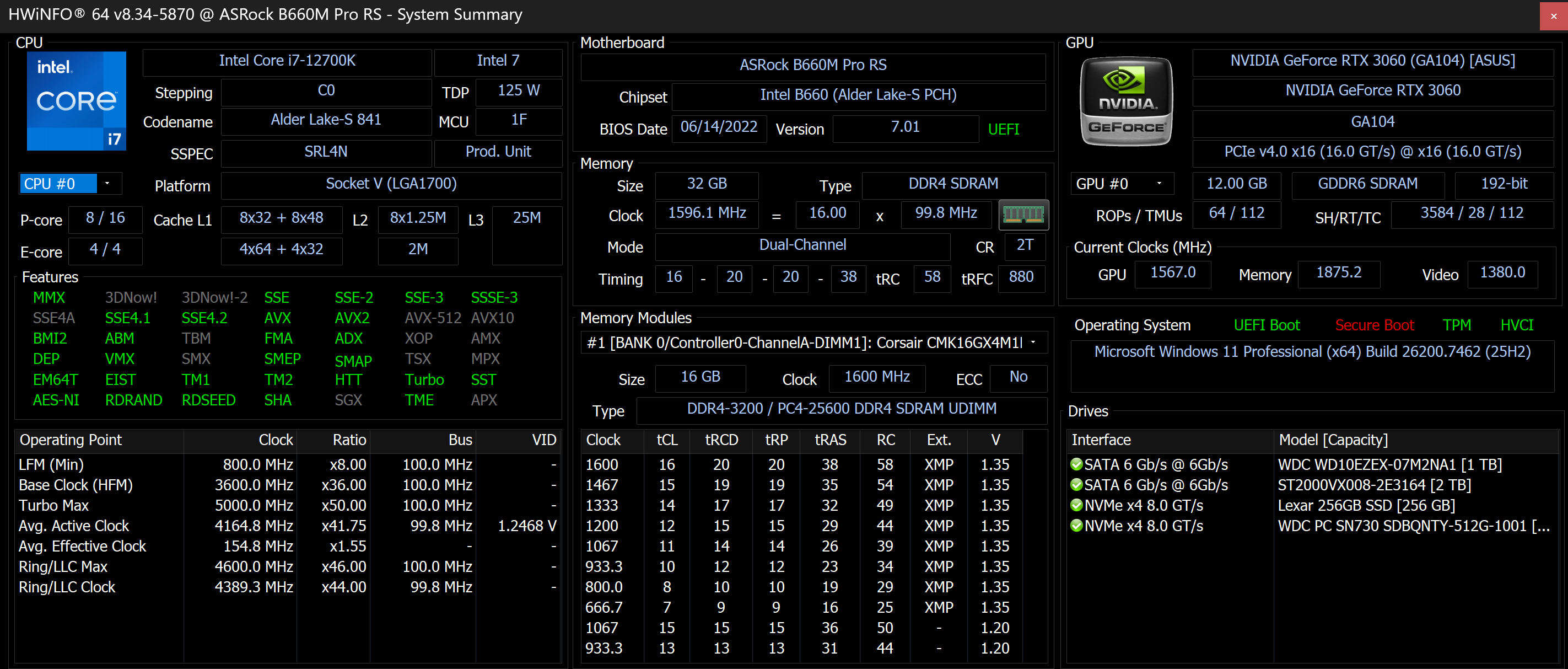This screenshot has height=669, width=1568.
Task: Click status icon for WDC PC SN730 drive
Action: [1076, 526]
